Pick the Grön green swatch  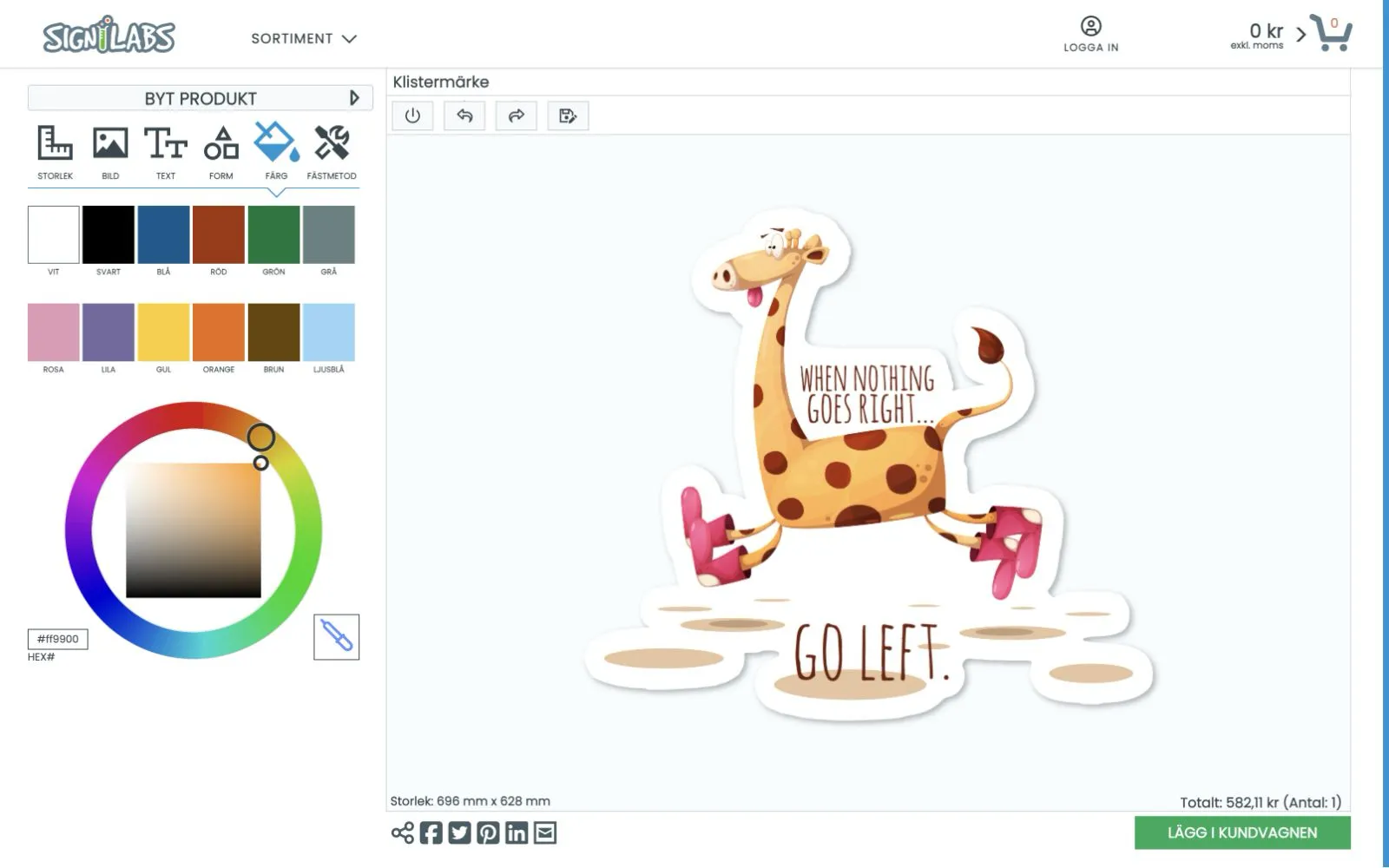pyautogui.click(x=273, y=234)
